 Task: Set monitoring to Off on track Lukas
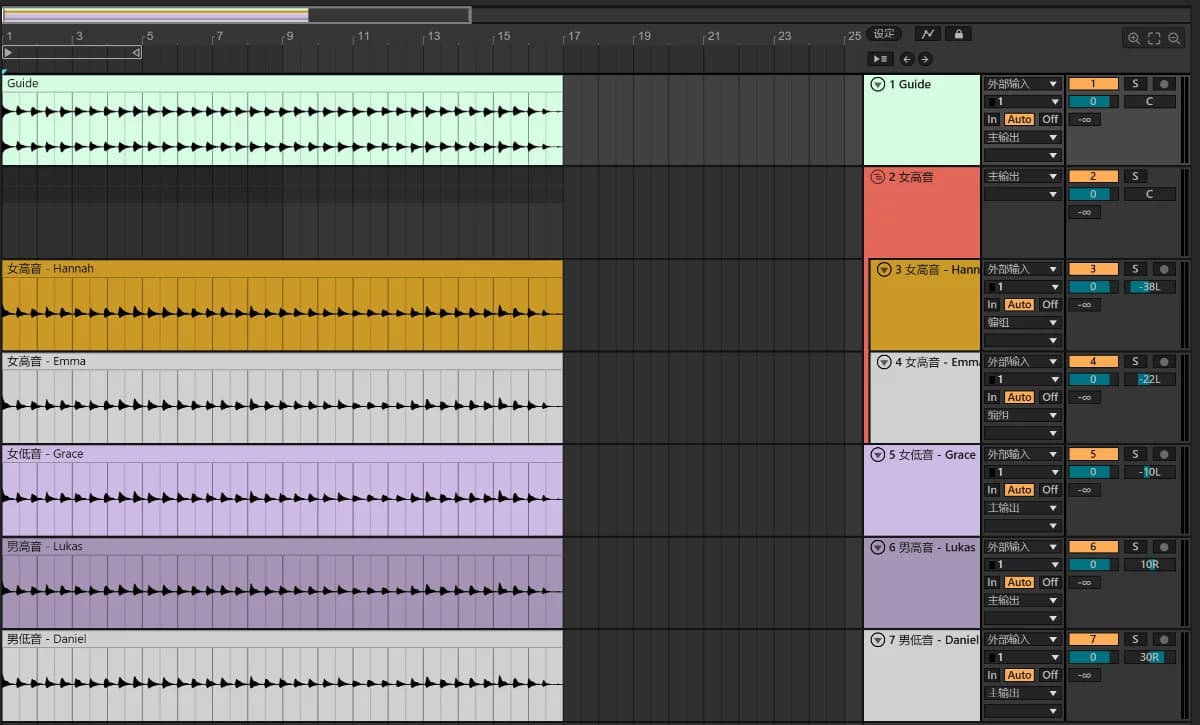click(1049, 582)
